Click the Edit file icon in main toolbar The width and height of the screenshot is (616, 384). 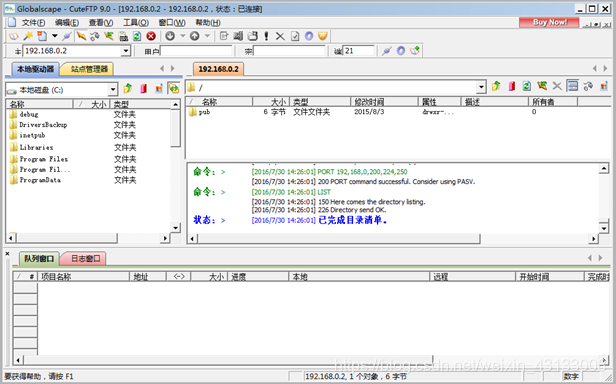224,36
